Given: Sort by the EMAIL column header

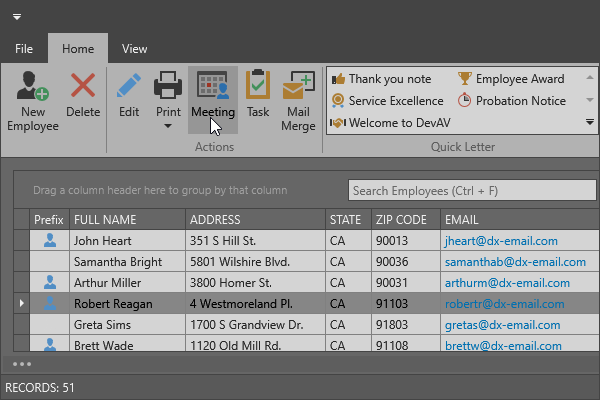Looking at the screenshot, I should click(520, 220).
